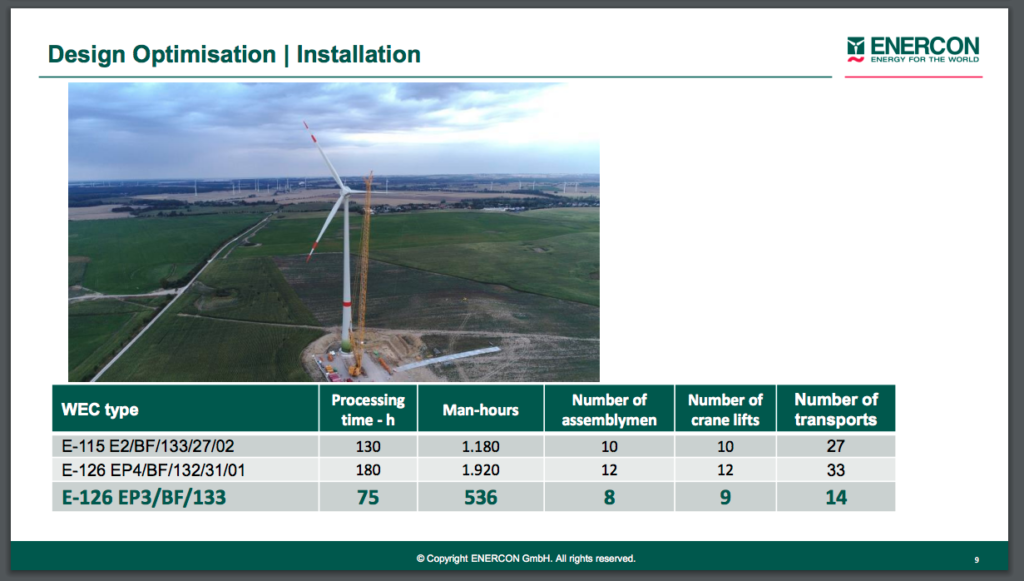Click the 'Number of assemblymen' header
Viewport: 1024px width, 581px height.
click(x=609, y=409)
